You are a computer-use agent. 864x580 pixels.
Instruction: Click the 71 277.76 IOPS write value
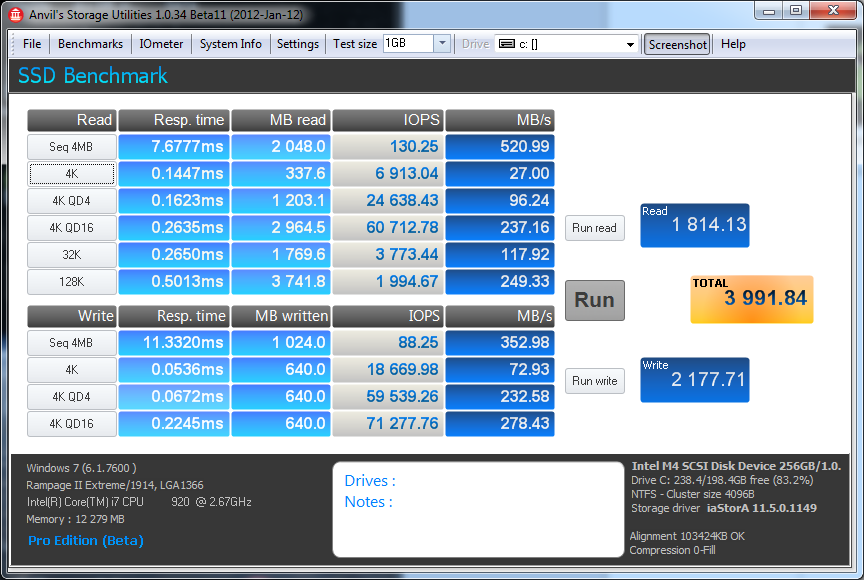[x=388, y=424]
